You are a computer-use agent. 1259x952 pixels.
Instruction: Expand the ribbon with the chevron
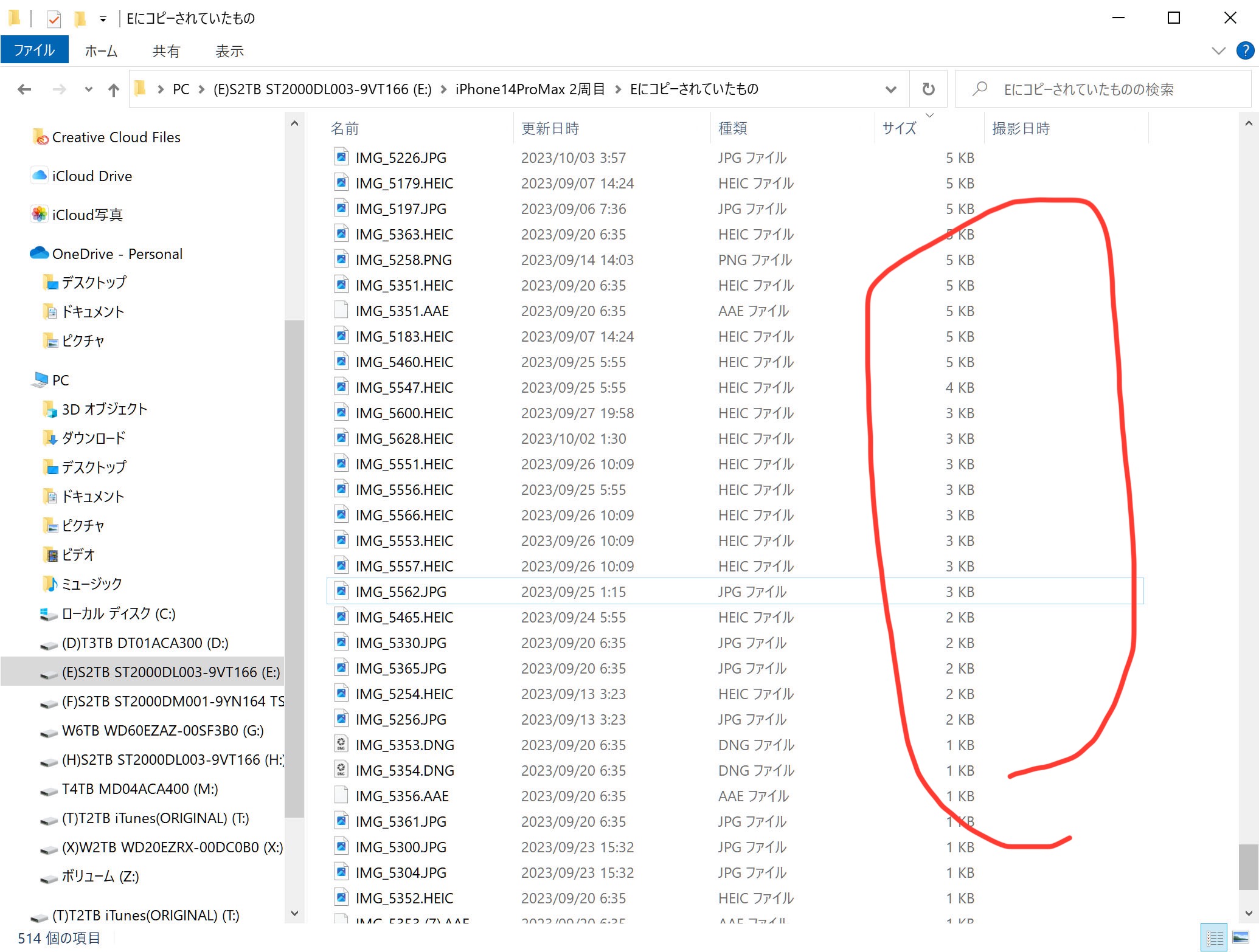coord(1218,51)
